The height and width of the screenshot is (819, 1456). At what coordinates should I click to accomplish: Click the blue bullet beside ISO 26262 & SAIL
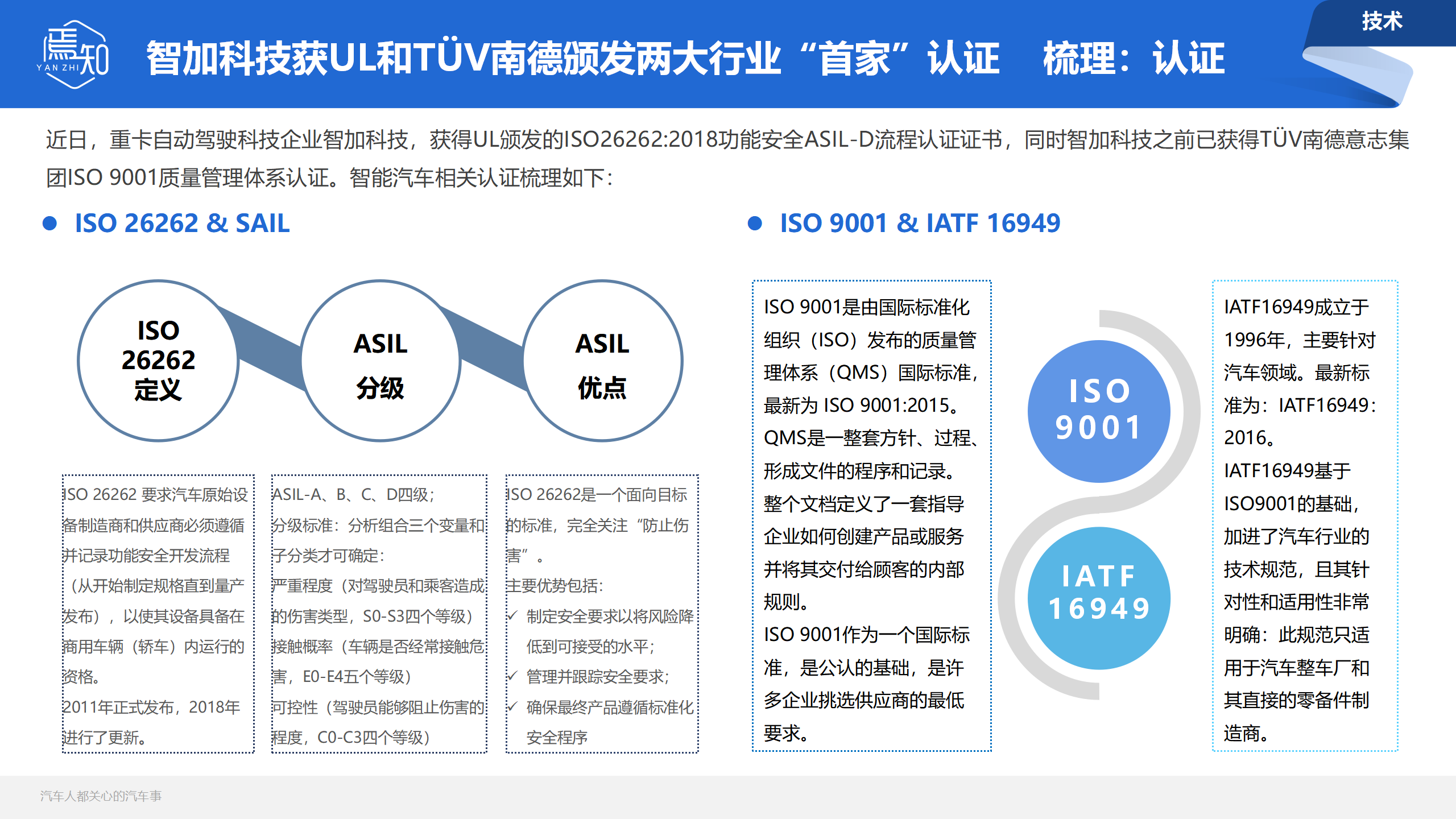(50, 223)
